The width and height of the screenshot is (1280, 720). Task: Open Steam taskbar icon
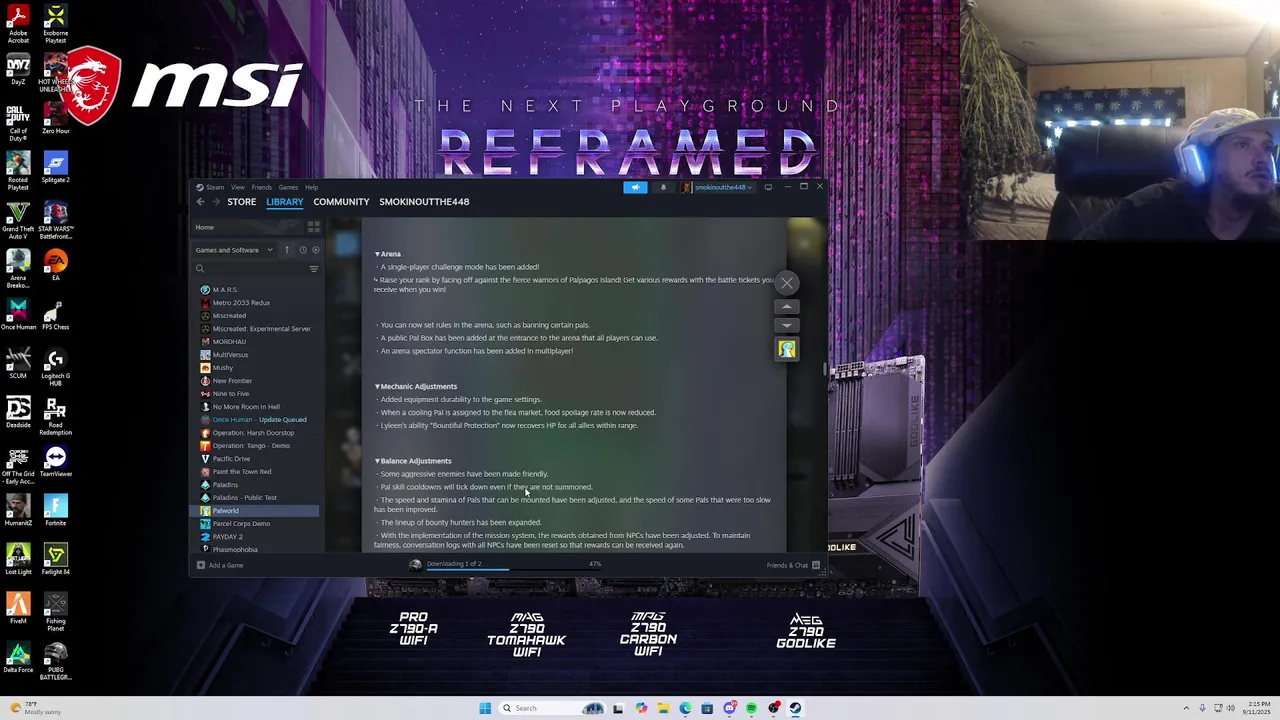point(795,708)
